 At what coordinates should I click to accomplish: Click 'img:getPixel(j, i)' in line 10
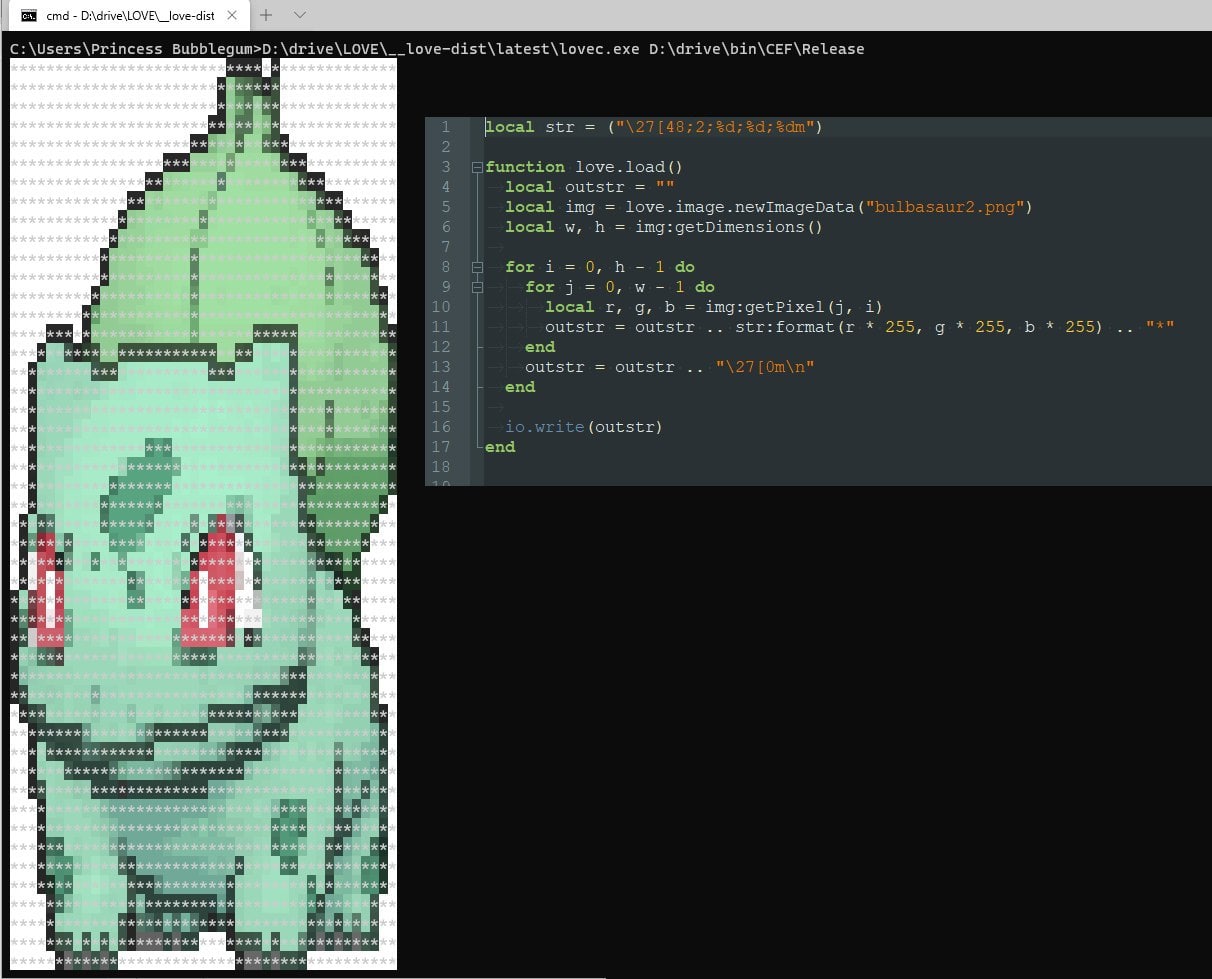pyautogui.click(x=794, y=307)
